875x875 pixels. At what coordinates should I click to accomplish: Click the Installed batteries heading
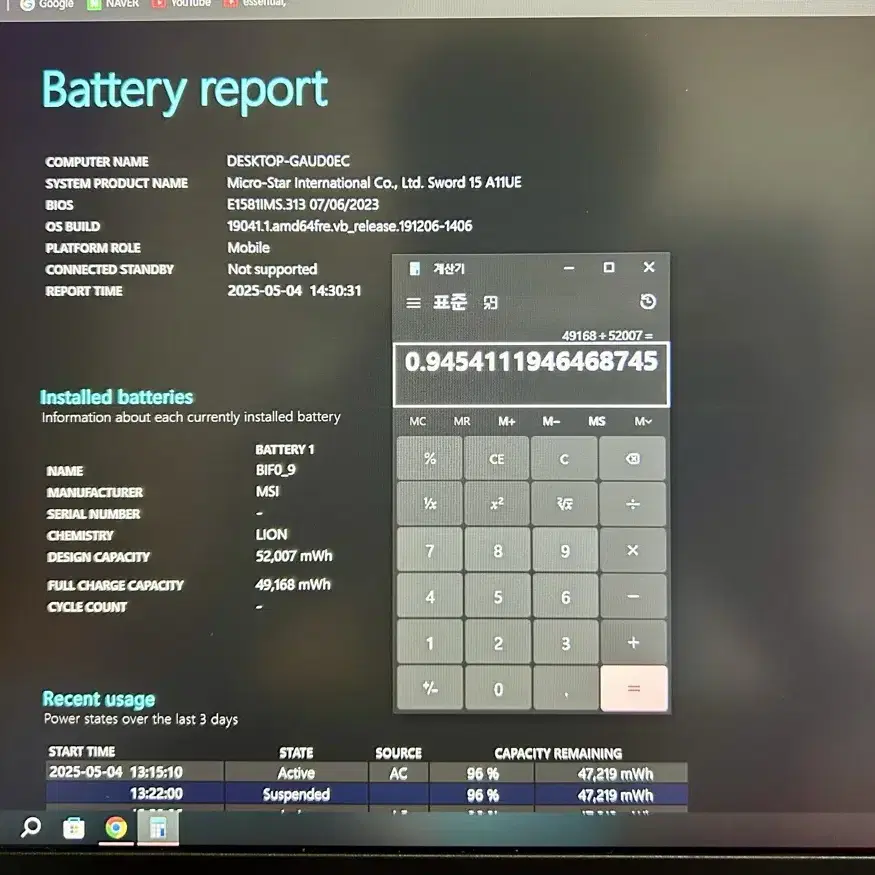pyautogui.click(x=116, y=397)
